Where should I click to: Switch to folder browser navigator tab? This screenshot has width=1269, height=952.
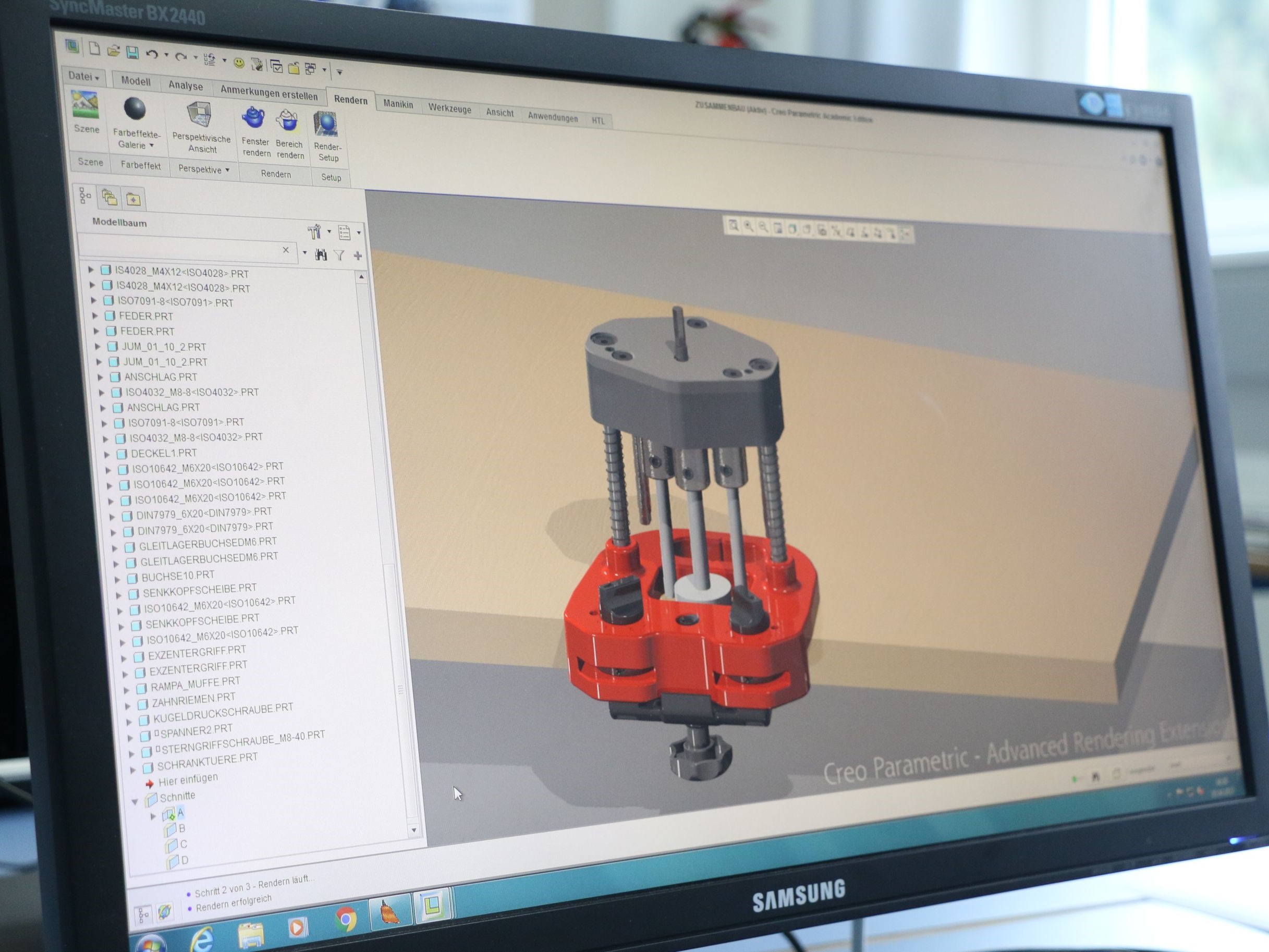109,198
